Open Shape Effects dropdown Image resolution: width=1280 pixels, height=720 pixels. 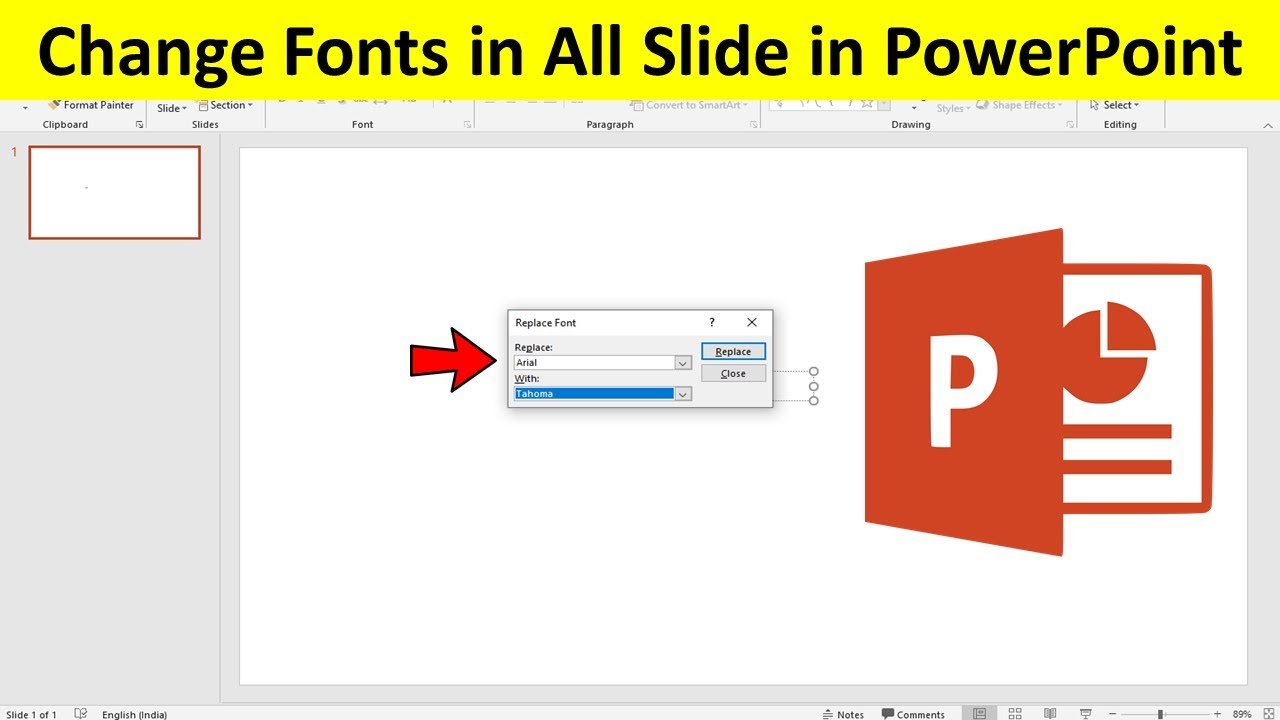click(x=1020, y=105)
